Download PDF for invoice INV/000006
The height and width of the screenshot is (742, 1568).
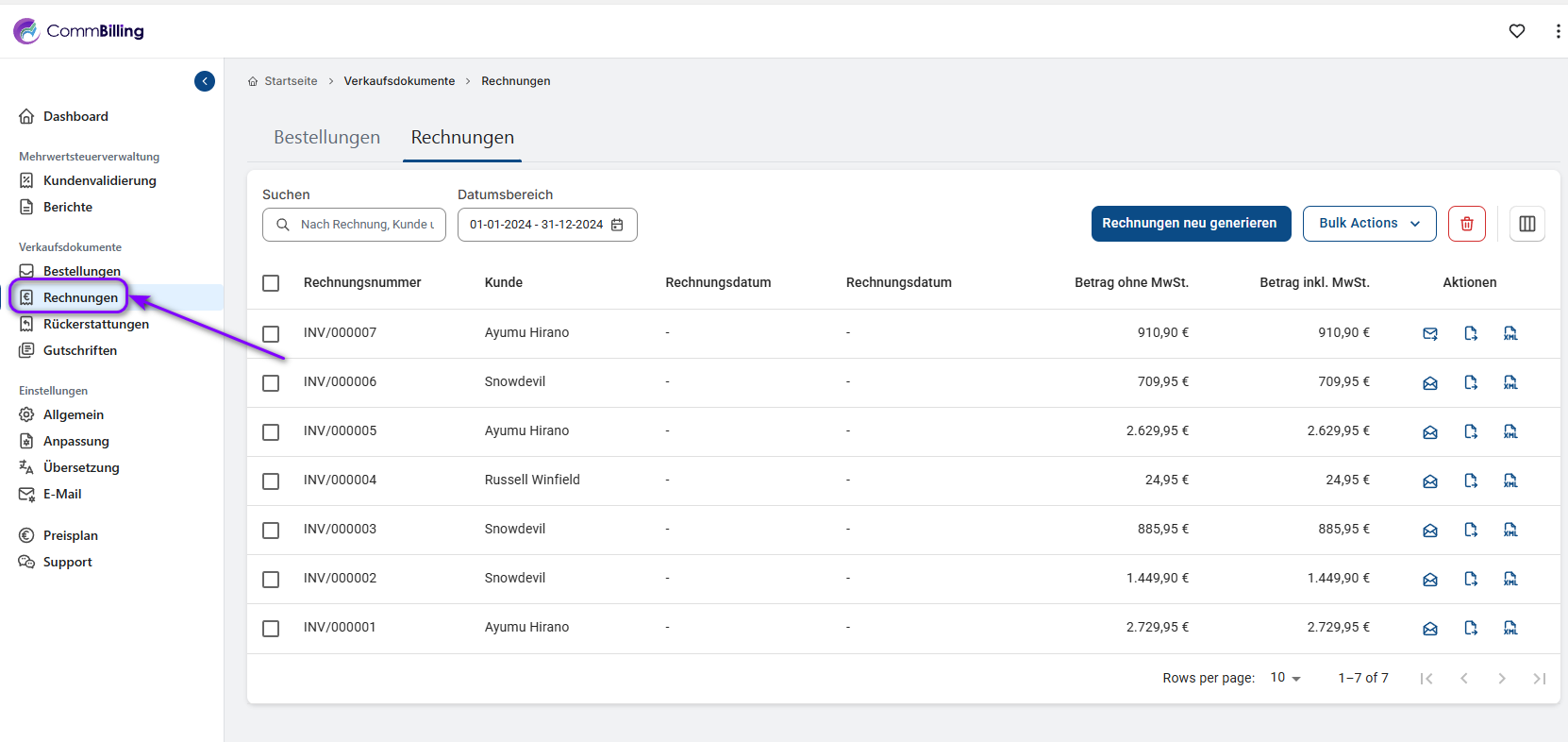tap(1471, 382)
